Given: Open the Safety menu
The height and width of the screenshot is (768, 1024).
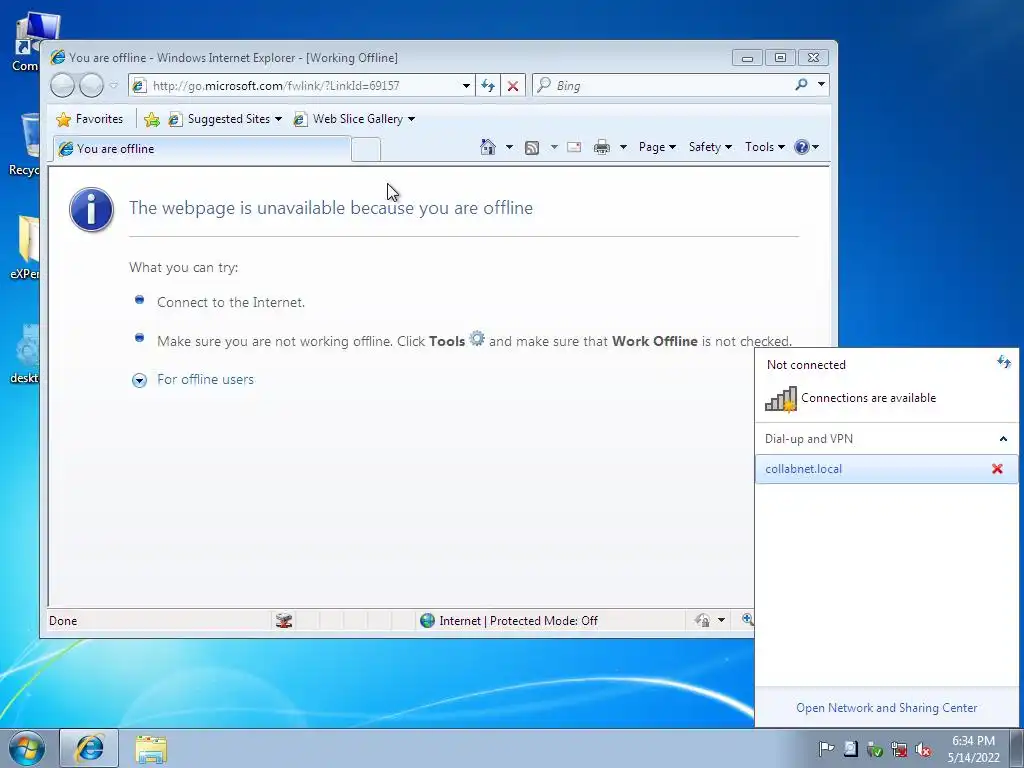Looking at the screenshot, I should 710,147.
